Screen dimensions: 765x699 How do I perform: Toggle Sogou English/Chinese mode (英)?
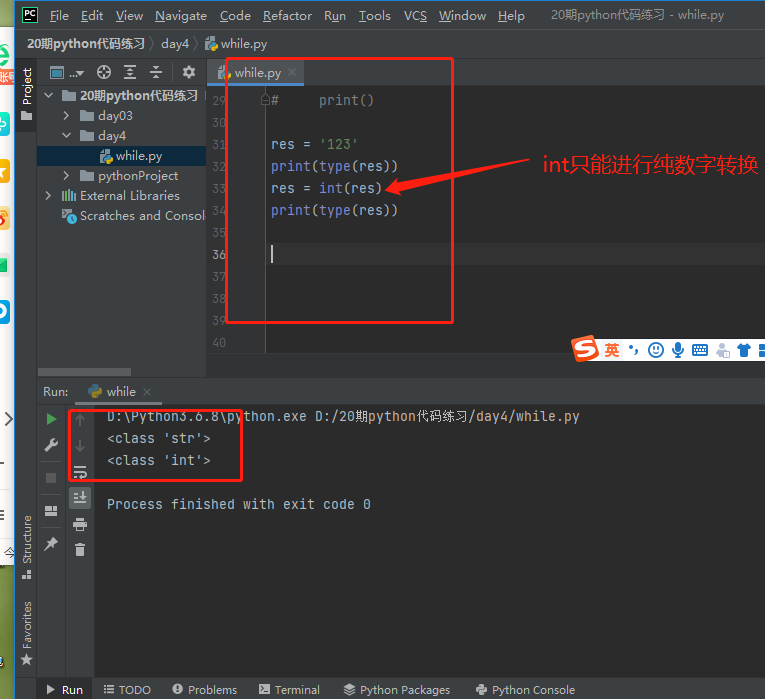(x=612, y=350)
